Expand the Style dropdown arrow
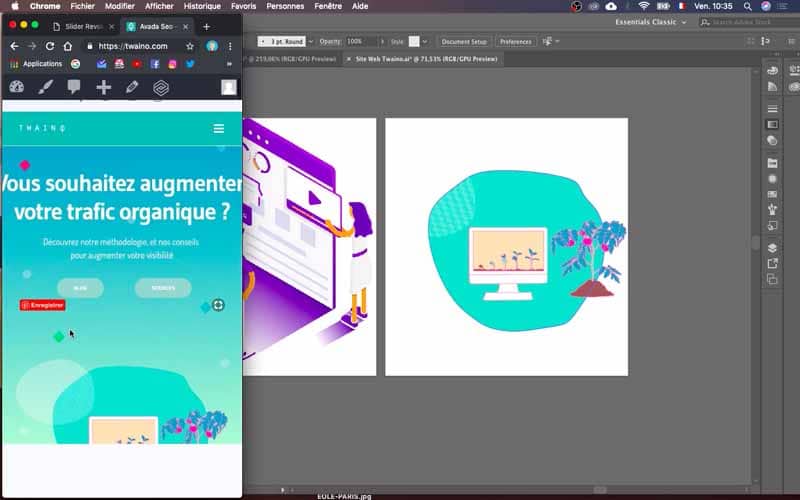 [x=424, y=41]
